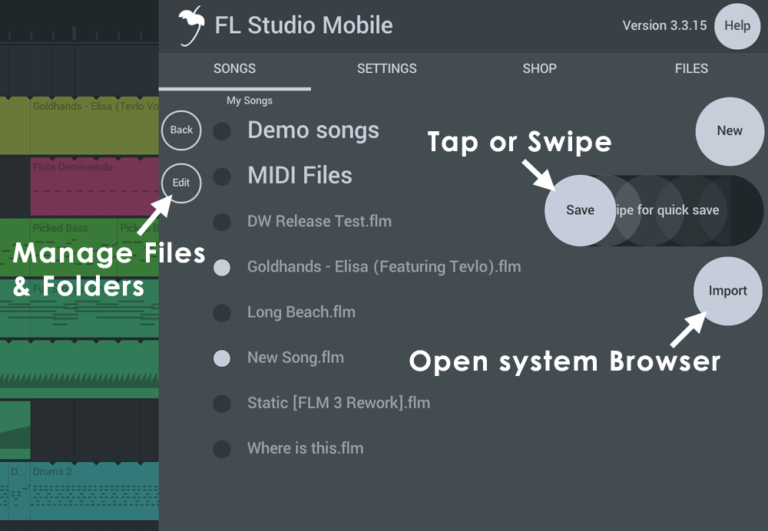Click the FL Studio fruit logo
This screenshot has height=531, width=768.
point(192,26)
